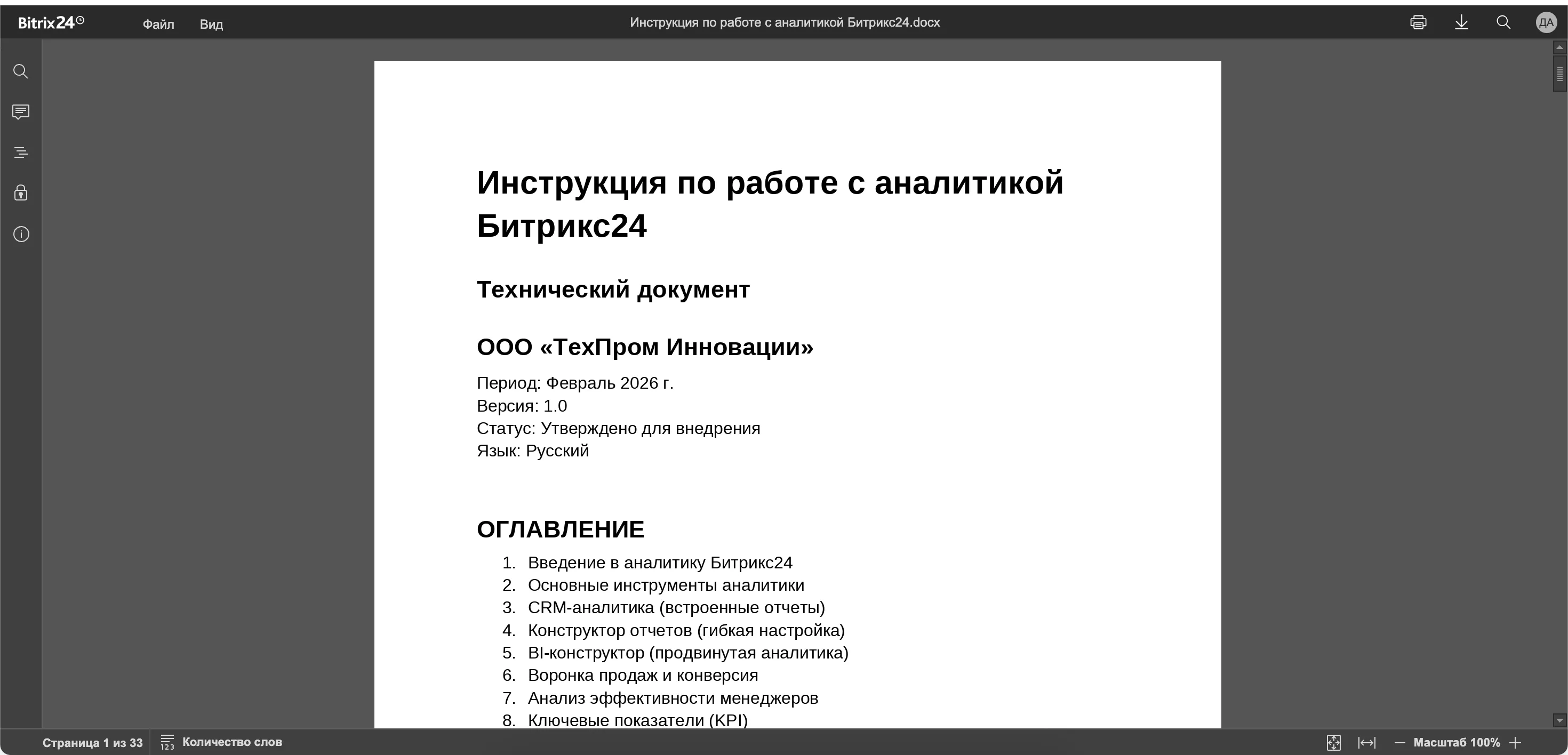Click the Масштаб 100% zoom label
Screen dimensions: 1568x755
(1457, 742)
